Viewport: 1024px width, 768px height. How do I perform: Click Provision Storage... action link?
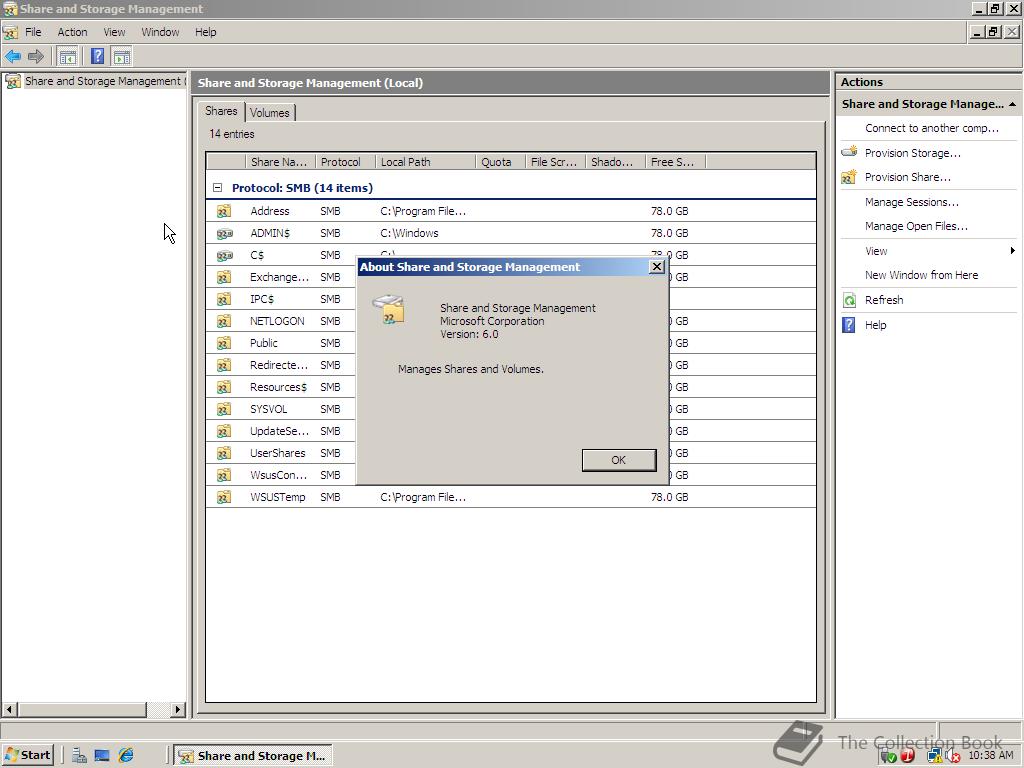tap(912, 153)
